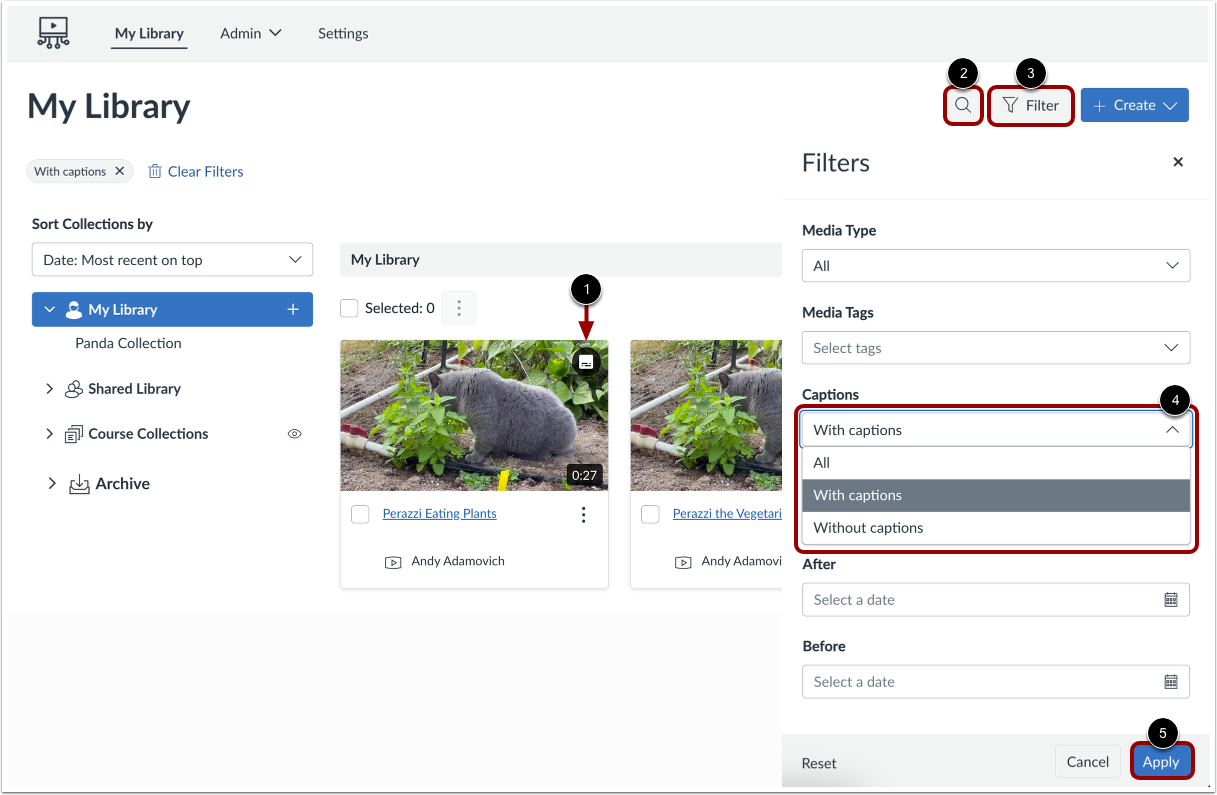Select Panda Collection
Screen dimensions: 1217x795
tap(128, 343)
